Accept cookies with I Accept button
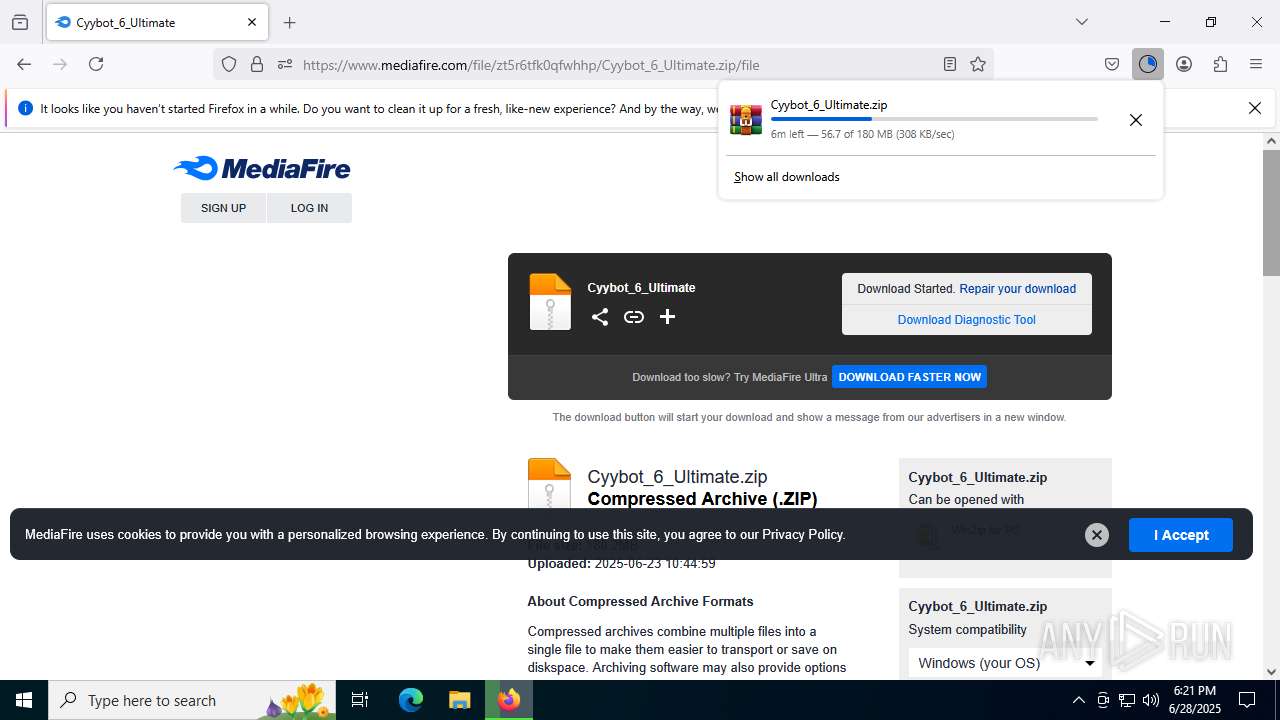 coord(1181,535)
